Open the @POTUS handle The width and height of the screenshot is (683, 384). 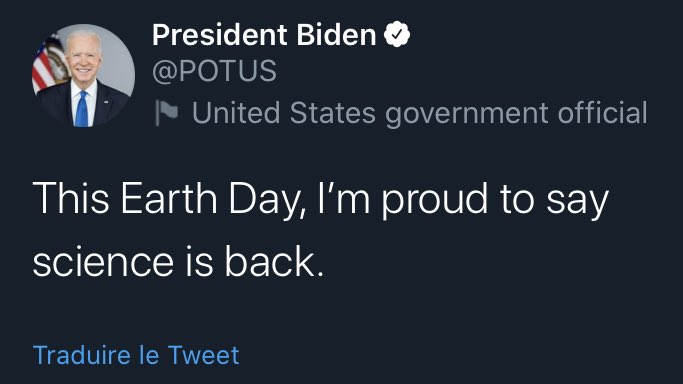tap(214, 71)
